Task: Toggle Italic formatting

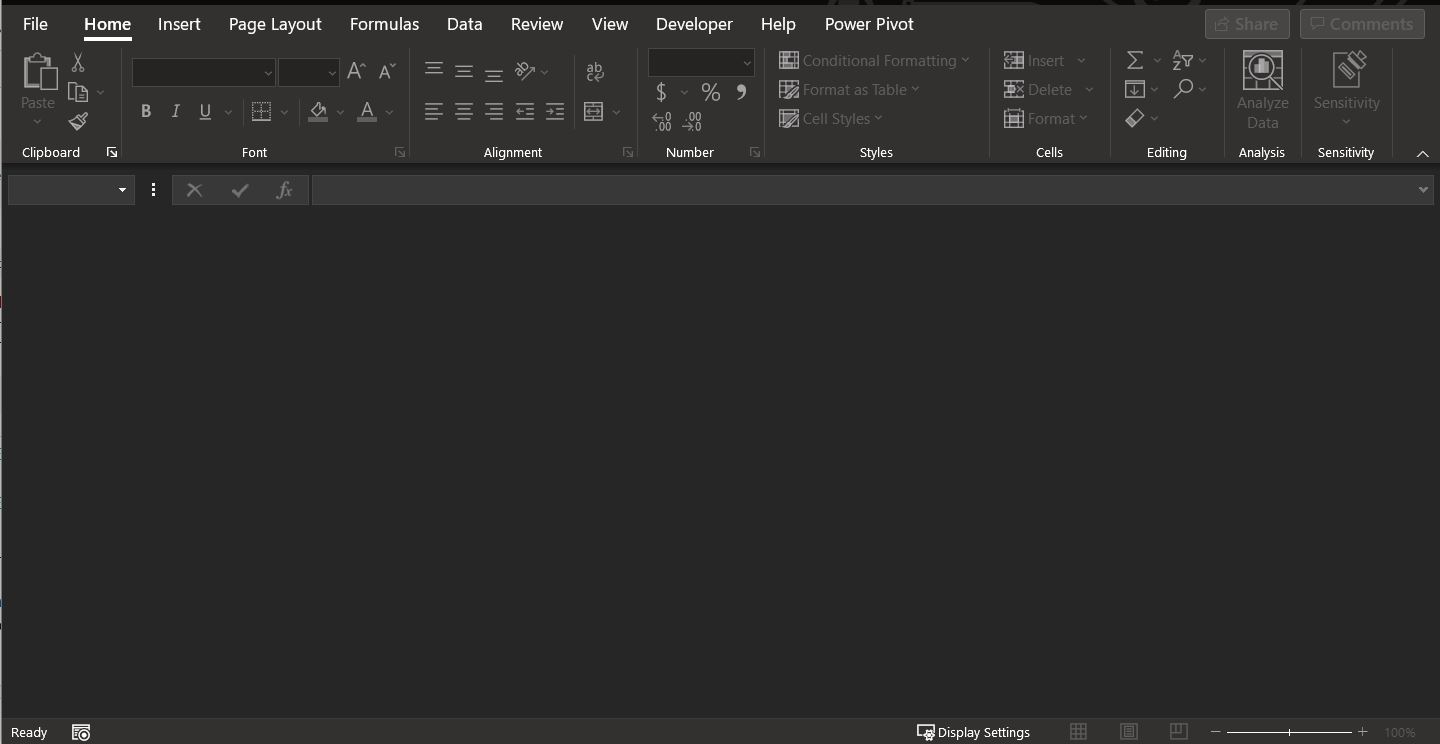Action: click(x=176, y=111)
